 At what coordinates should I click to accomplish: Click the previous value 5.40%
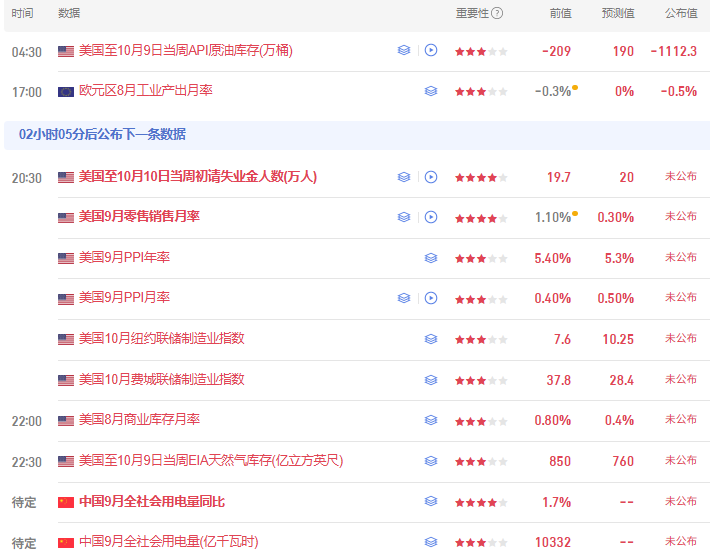tap(552, 258)
